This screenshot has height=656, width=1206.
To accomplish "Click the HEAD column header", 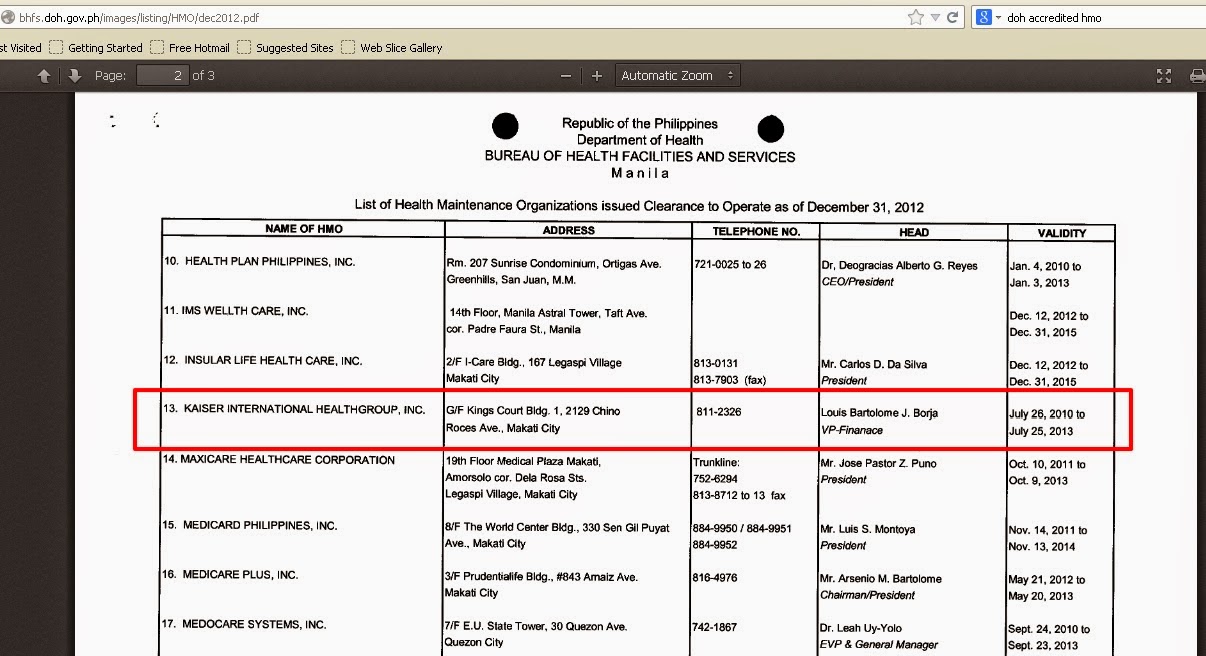I will (914, 232).
